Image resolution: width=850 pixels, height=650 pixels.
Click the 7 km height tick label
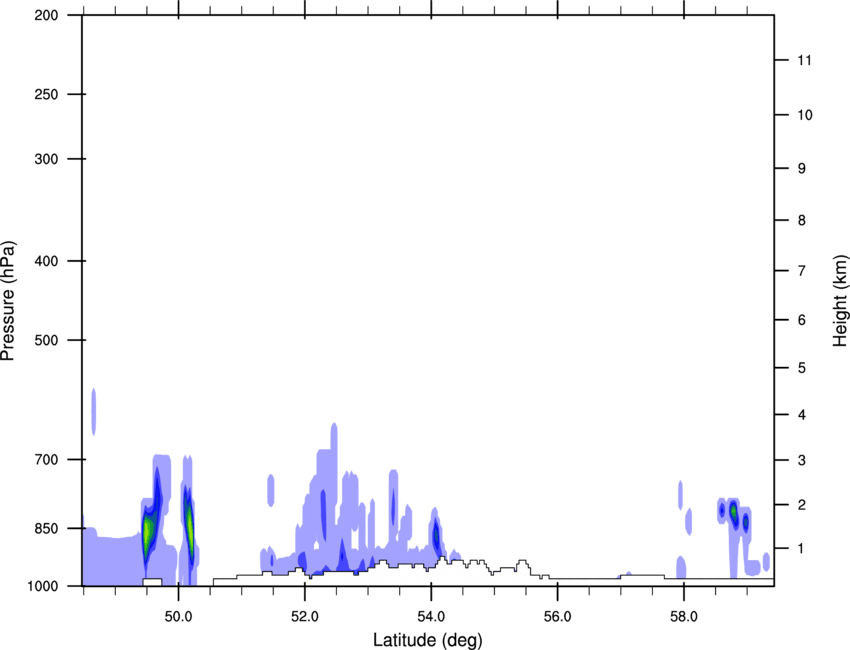[802, 271]
